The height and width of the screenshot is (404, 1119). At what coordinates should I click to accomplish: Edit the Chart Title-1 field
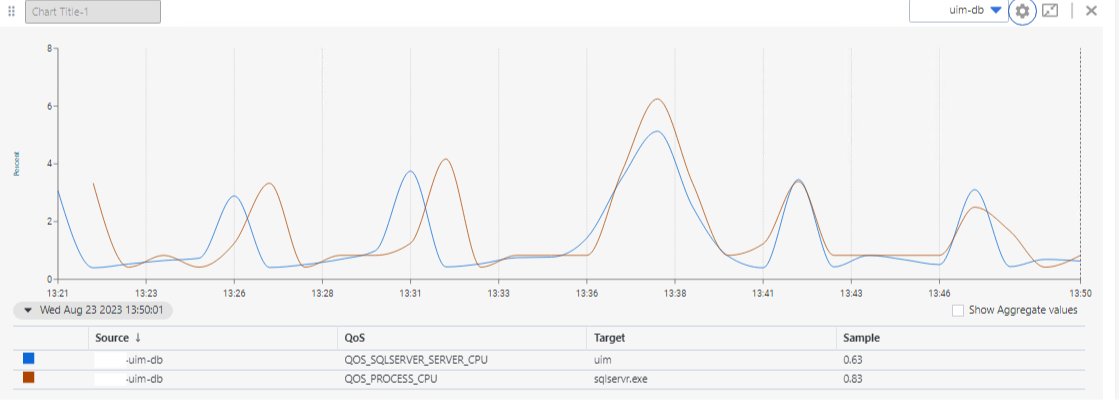(x=93, y=12)
